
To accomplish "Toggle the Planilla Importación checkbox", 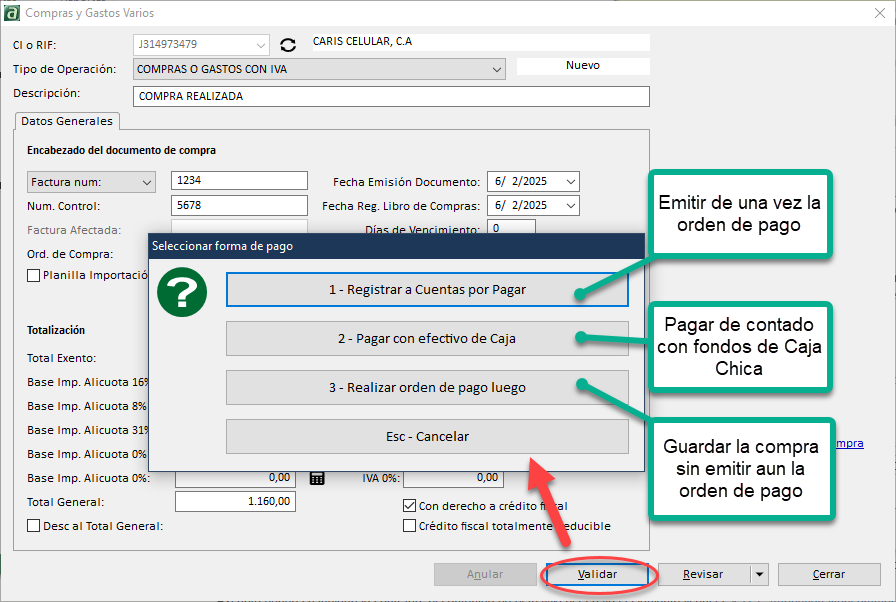I will [x=34, y=275].
